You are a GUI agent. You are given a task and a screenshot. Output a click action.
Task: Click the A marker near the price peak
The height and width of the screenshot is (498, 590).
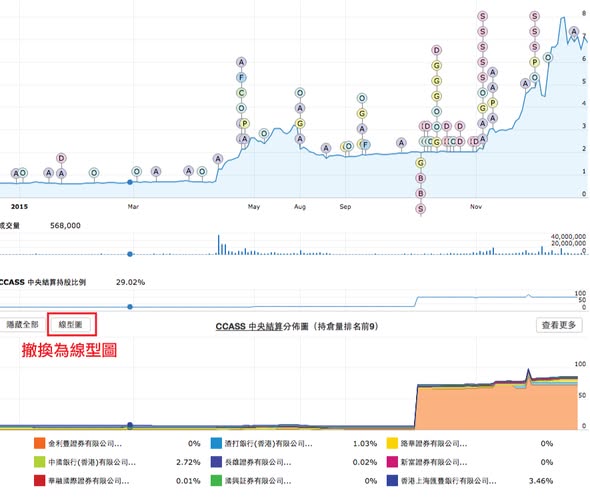574,32
